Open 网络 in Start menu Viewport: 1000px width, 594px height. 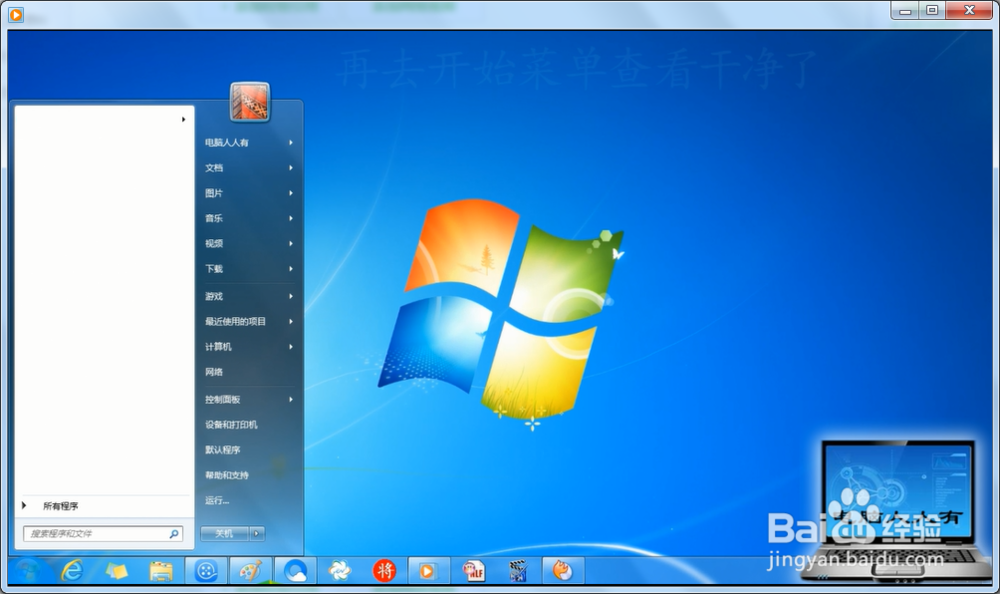pos(214,372)
